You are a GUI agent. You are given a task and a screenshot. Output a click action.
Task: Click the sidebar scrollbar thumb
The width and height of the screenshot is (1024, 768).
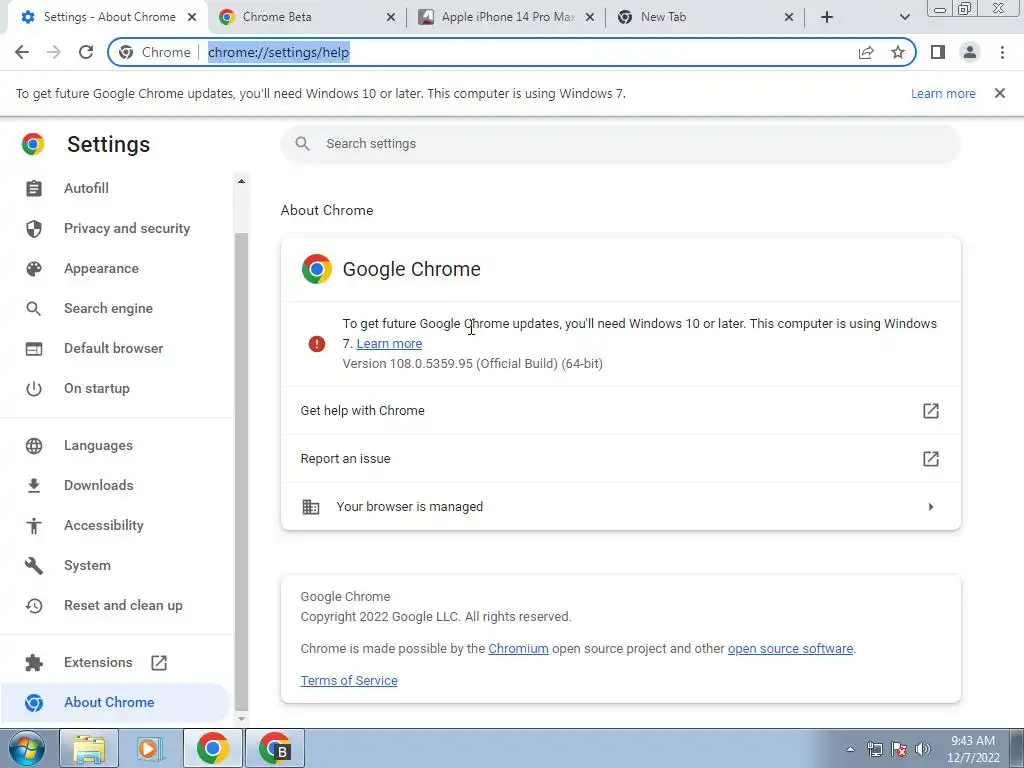[242, 471]
